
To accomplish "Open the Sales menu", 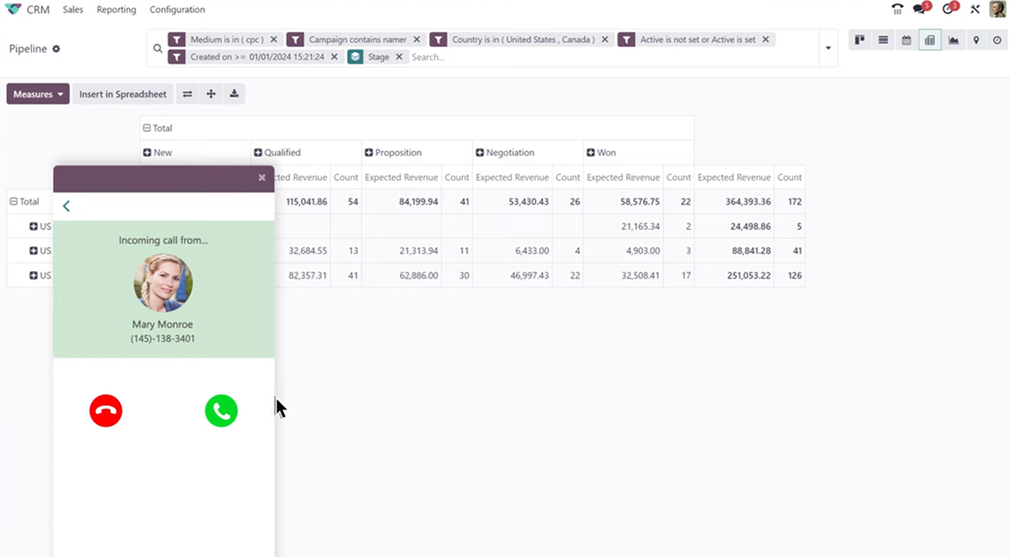I will point(73,10).
